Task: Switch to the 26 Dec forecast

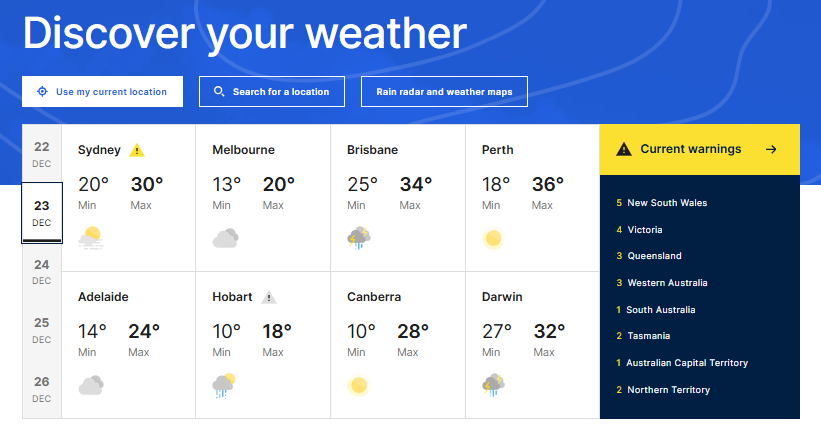Action: coord(41,388)
